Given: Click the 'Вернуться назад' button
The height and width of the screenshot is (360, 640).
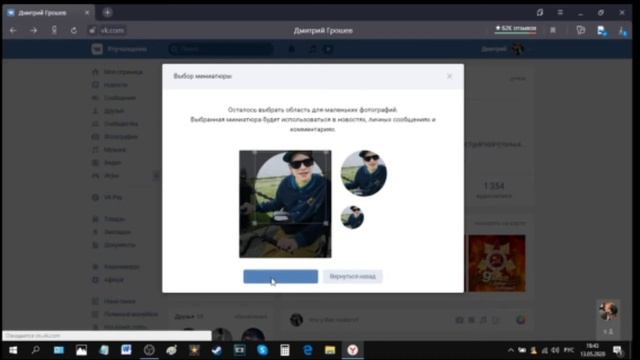Looking at the screenshot, I should 353,276.
